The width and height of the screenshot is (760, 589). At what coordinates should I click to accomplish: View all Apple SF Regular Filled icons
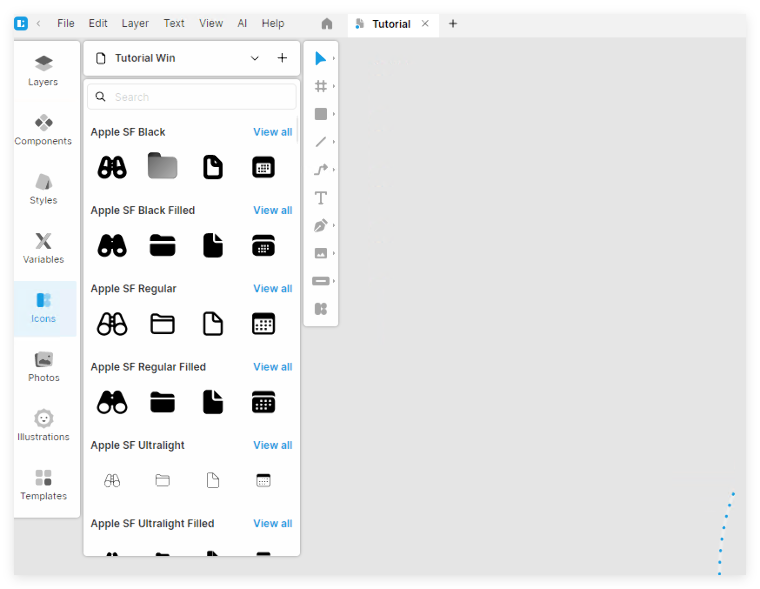pos(273,367)
